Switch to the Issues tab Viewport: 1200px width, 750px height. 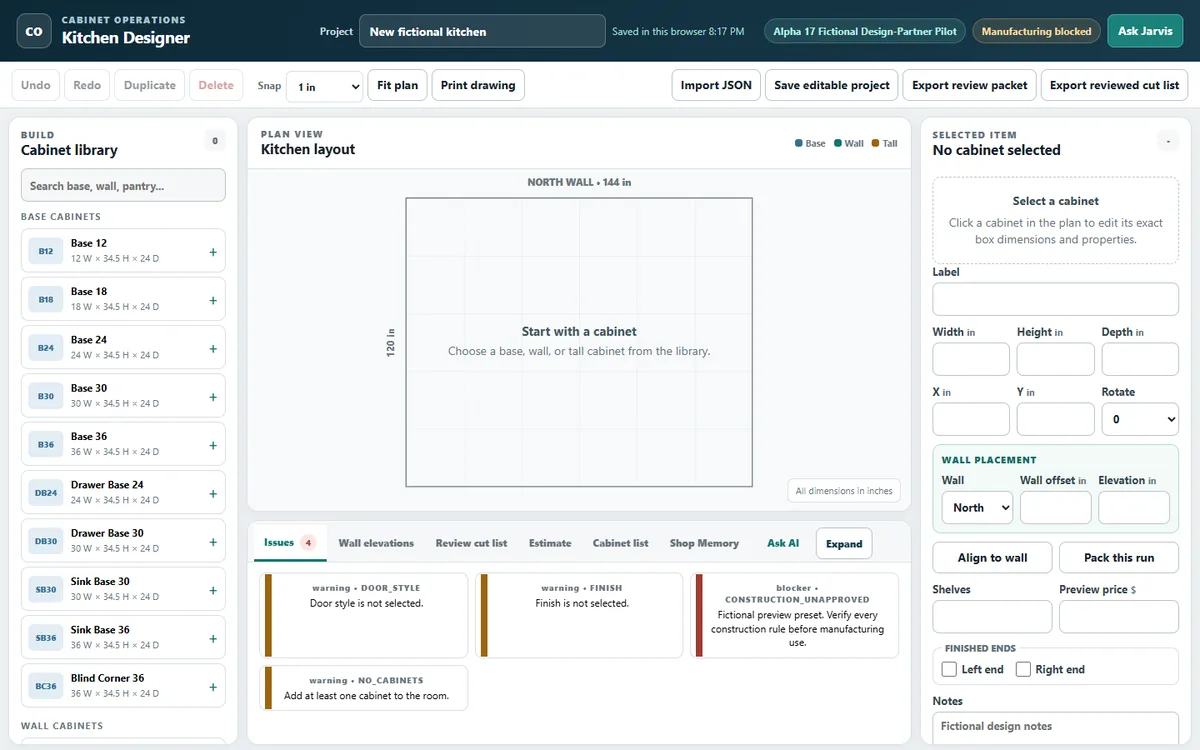(x=290, y=543)
